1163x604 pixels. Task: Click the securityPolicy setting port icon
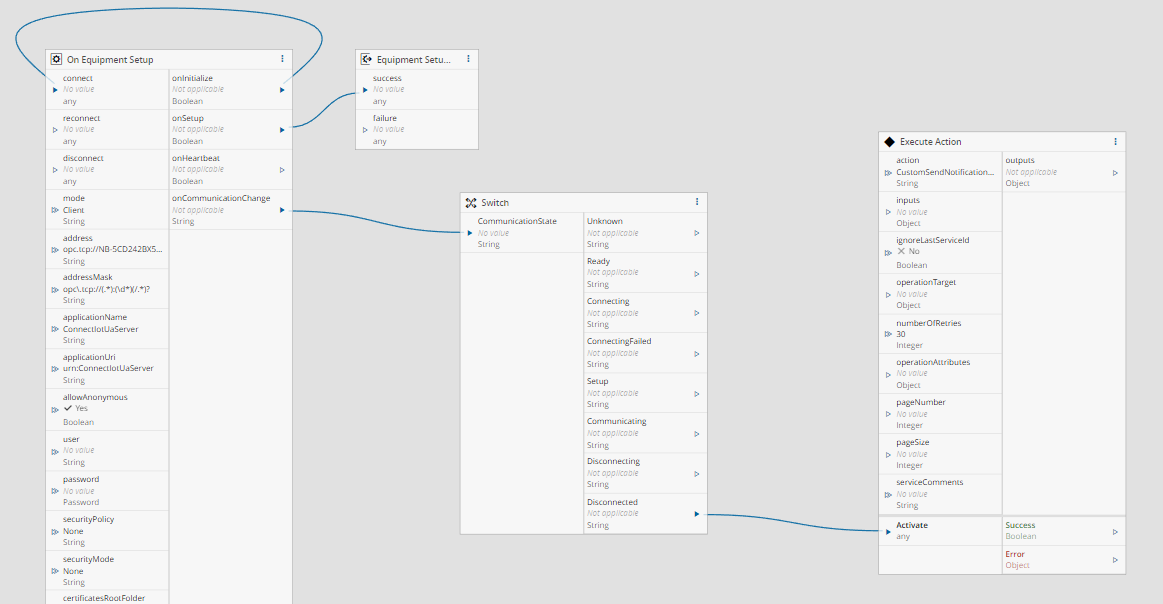coord(55,531)
